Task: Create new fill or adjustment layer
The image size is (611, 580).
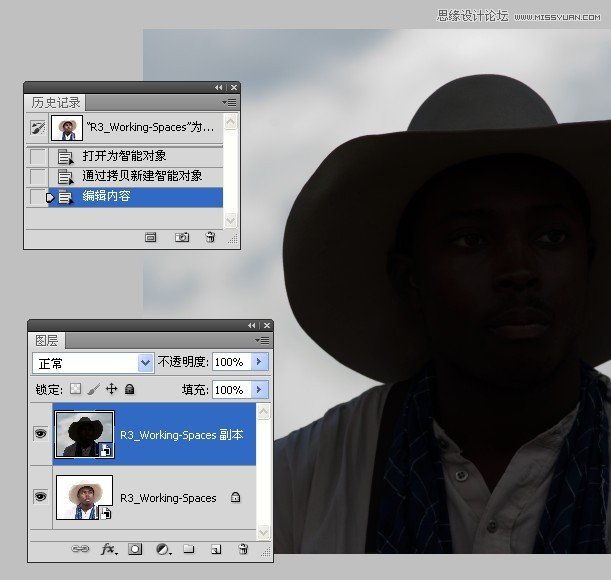Action: tap(162, 549)
